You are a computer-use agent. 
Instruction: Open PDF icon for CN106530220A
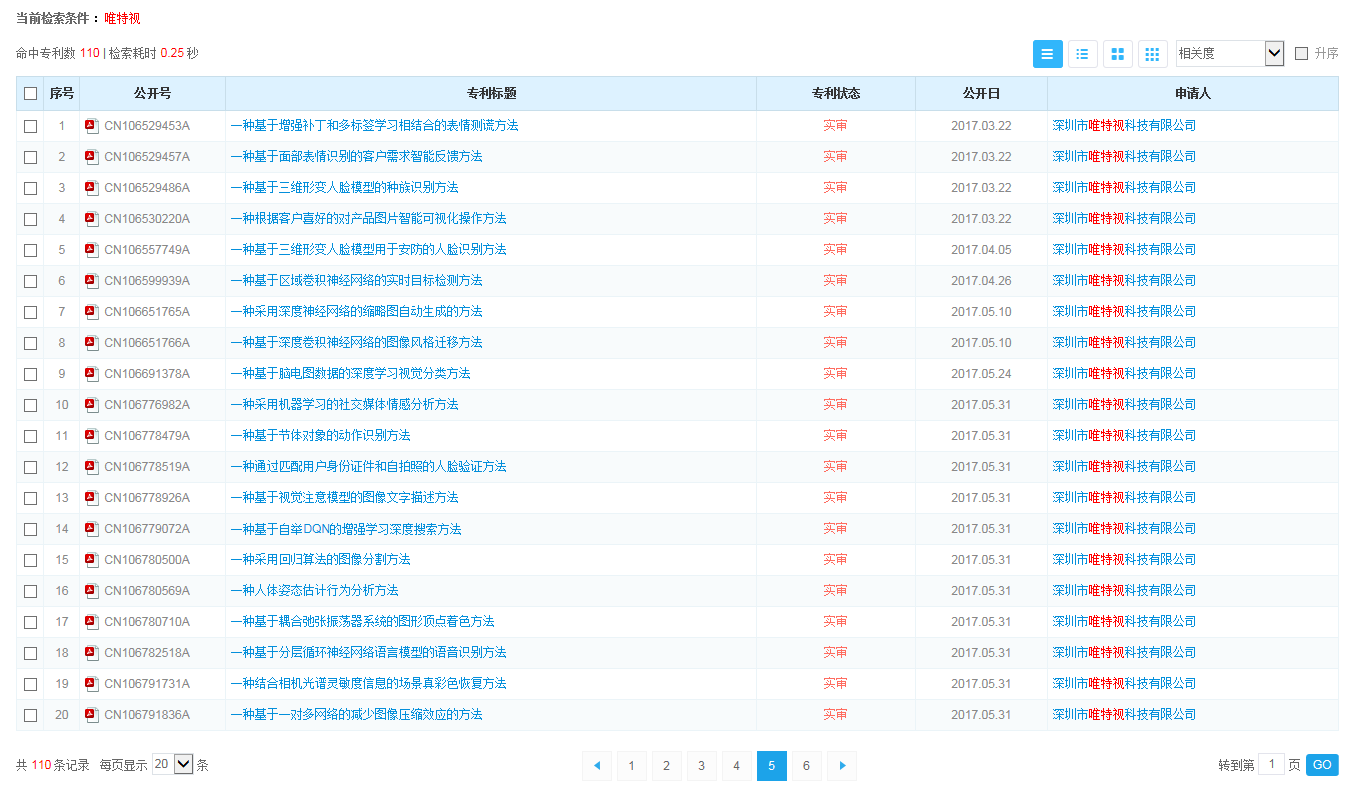coord(92,219)
